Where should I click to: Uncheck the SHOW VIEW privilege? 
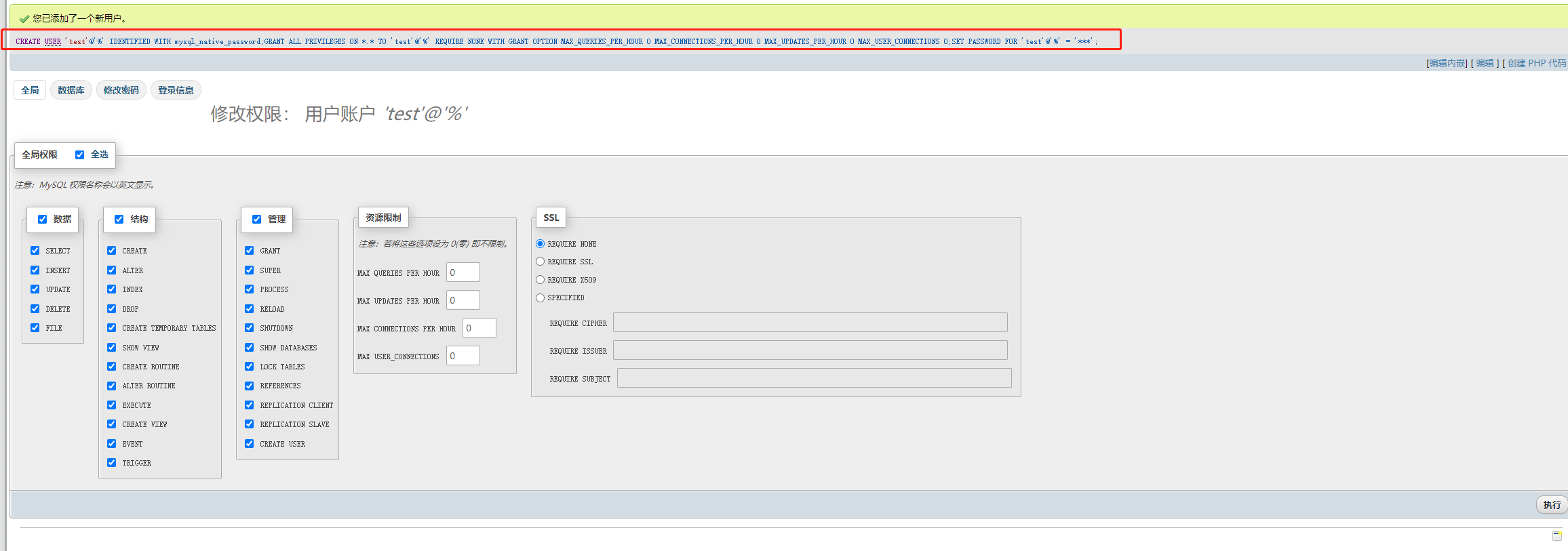click(111, 347)
